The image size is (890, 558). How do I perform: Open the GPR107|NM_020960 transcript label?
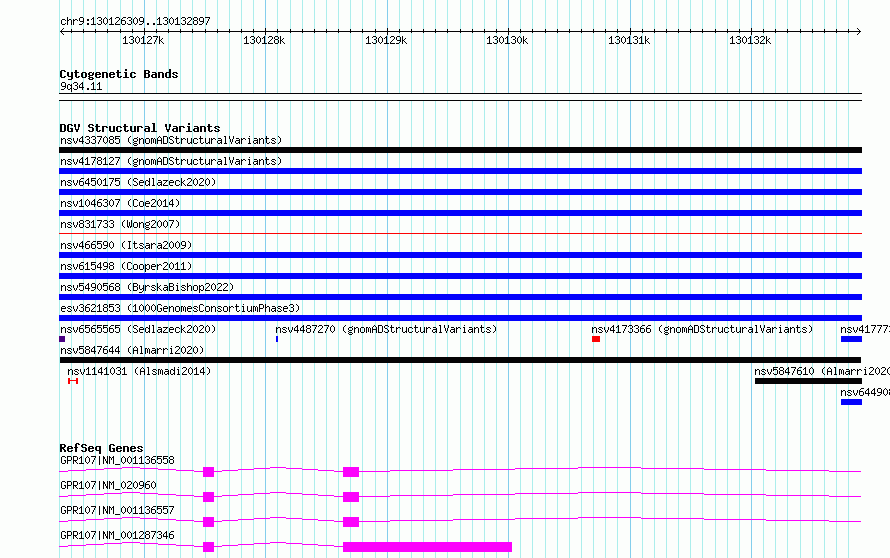click(x=108, y=485)
